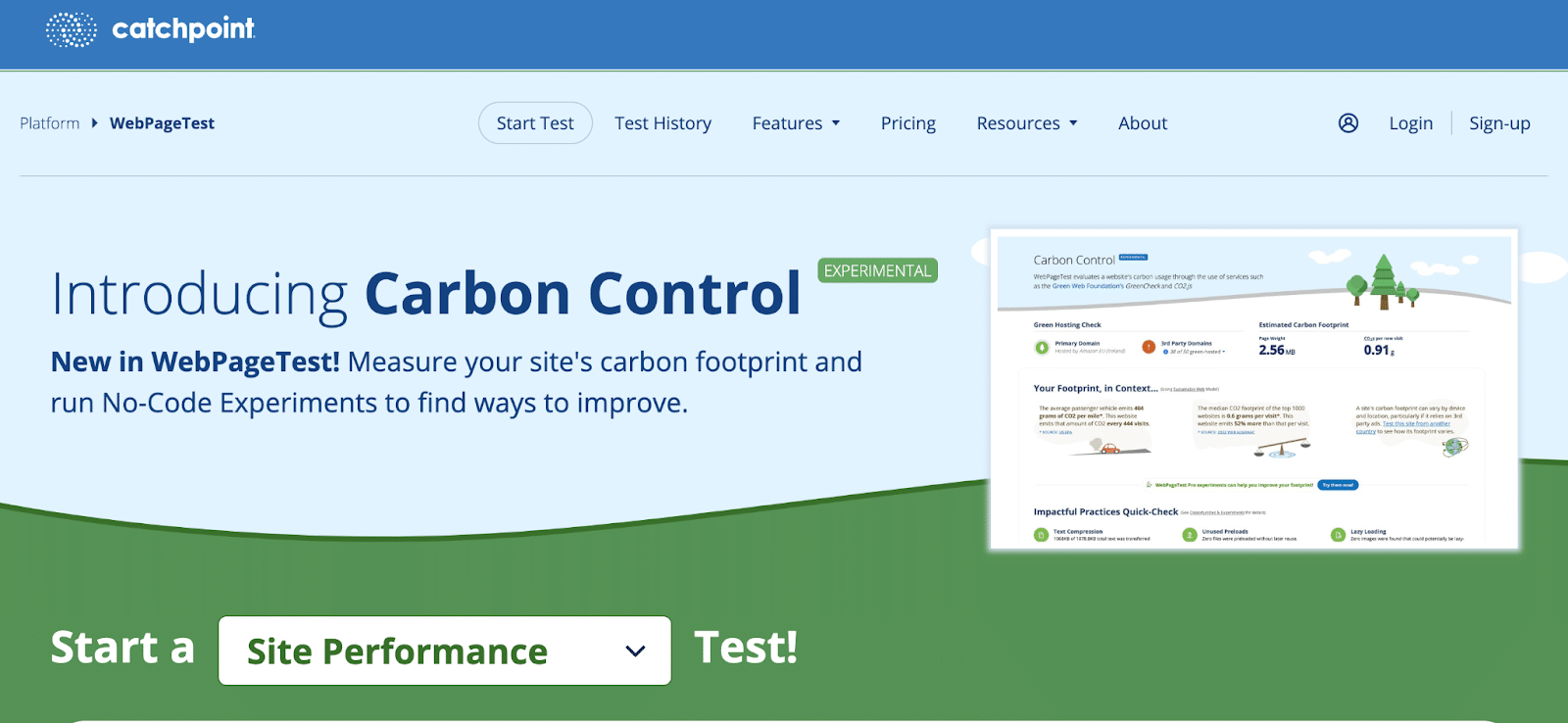This screenshot has width=1568, height=723.
Task: Click the EXPERIMENTAL badge
Action: click(878, 270)
